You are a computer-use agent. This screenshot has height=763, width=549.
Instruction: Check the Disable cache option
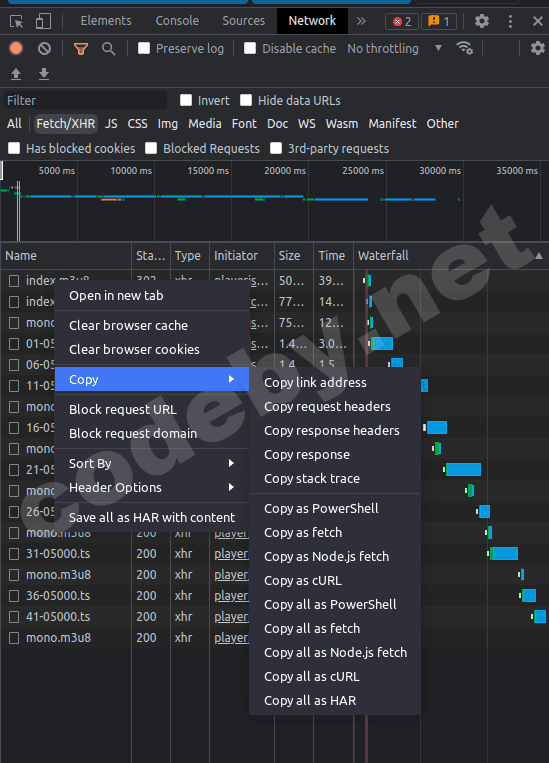pyautogui.click(x=250, y=48)
